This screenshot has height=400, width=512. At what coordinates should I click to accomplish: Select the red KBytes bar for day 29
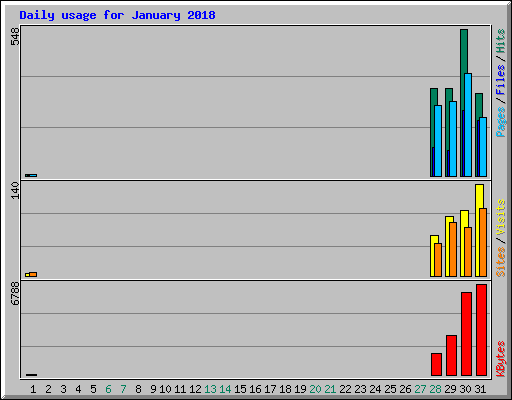click(x=451, y=356)
